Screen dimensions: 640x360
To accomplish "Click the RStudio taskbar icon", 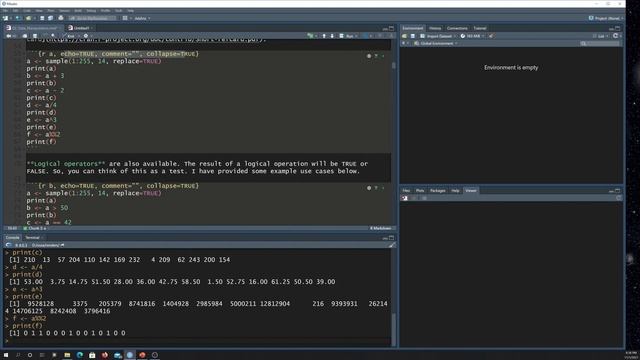I will [130, 355].
